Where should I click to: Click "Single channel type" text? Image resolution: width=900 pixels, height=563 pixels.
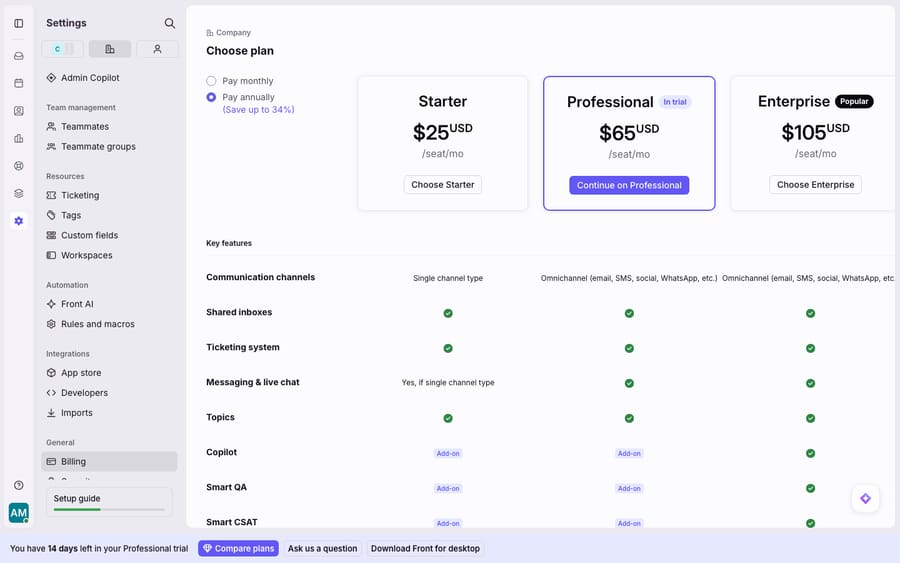click(448, 278)
